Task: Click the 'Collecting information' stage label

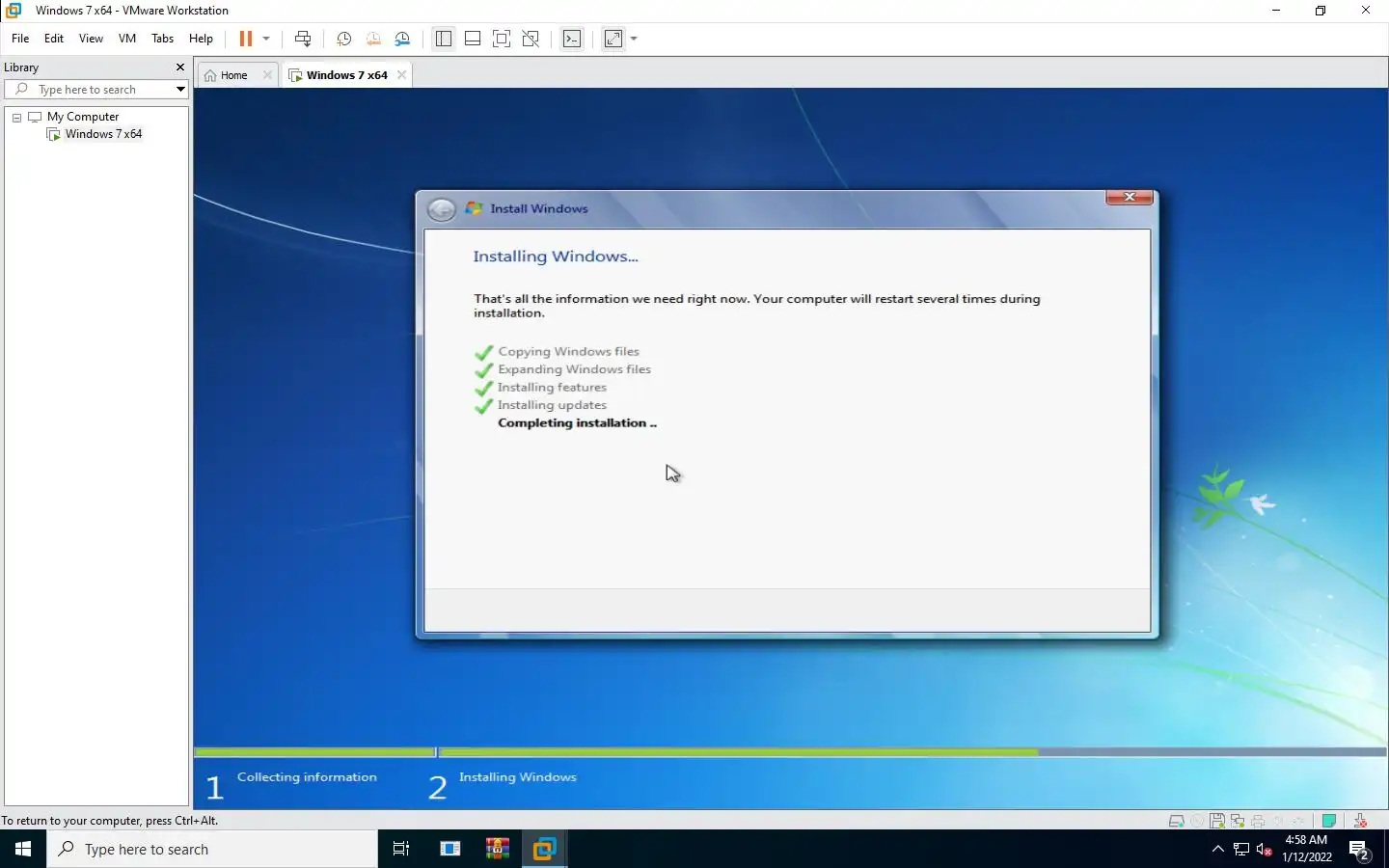Action: click(307, 777)
